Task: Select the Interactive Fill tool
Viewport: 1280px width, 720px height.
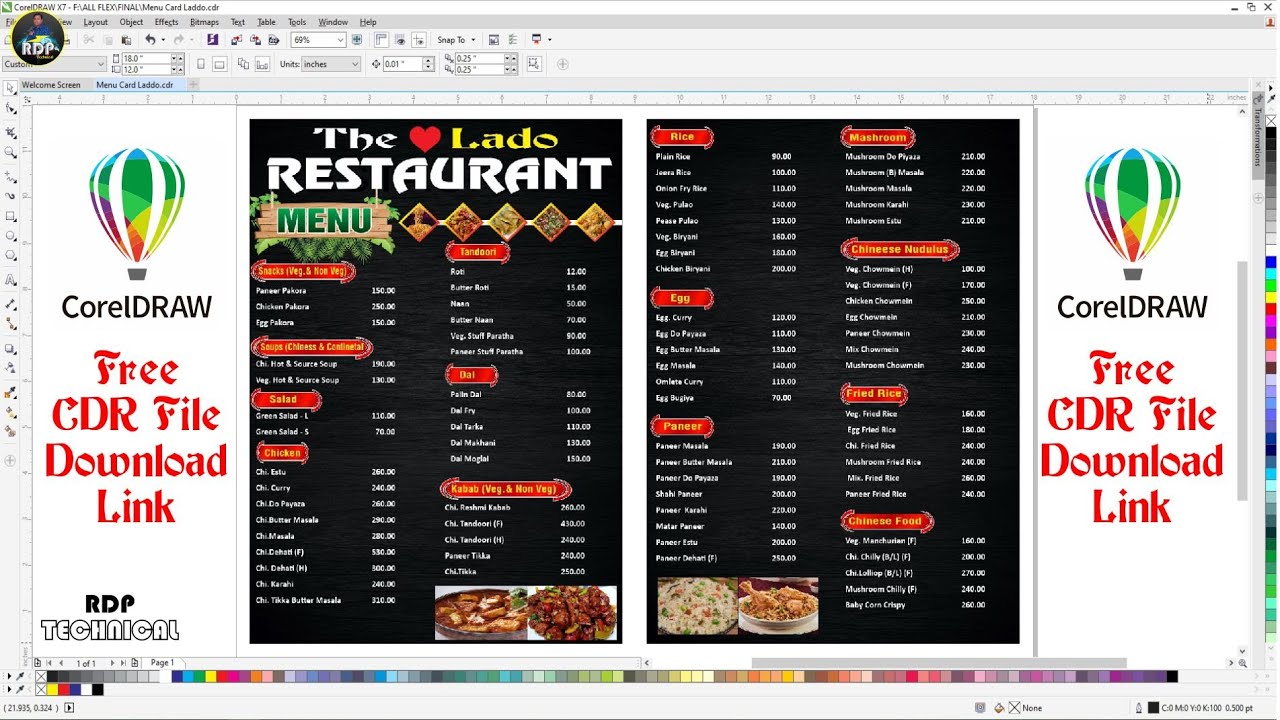Action: (11, 412)
